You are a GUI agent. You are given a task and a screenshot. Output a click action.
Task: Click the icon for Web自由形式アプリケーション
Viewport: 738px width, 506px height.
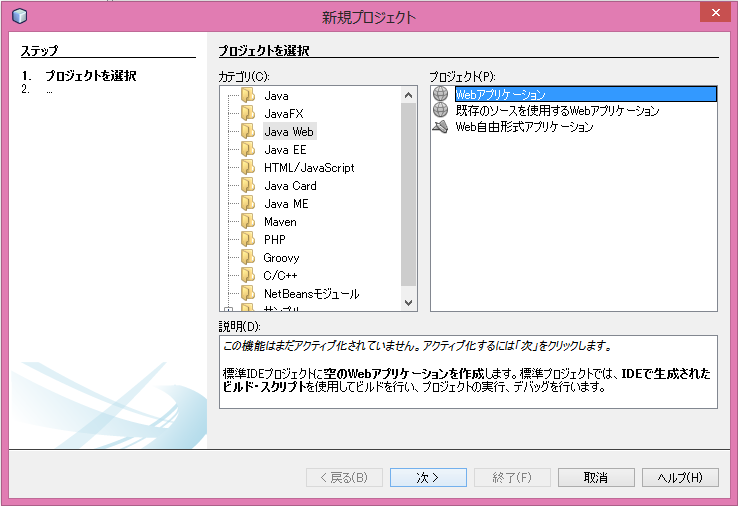pyautogui.click(x=441, y=127)
